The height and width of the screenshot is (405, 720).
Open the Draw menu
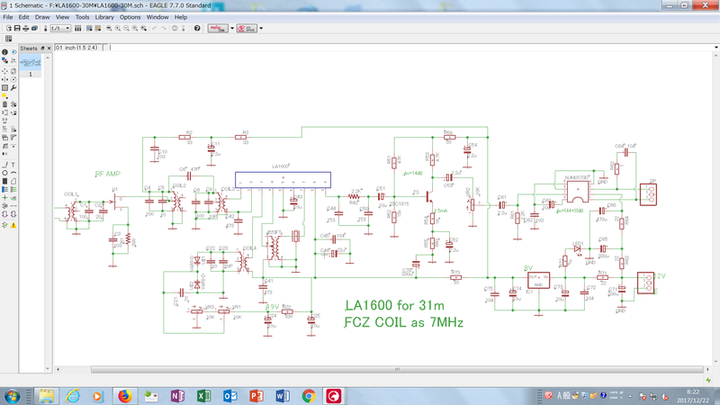pyautogui.click(x=41, y=17)
